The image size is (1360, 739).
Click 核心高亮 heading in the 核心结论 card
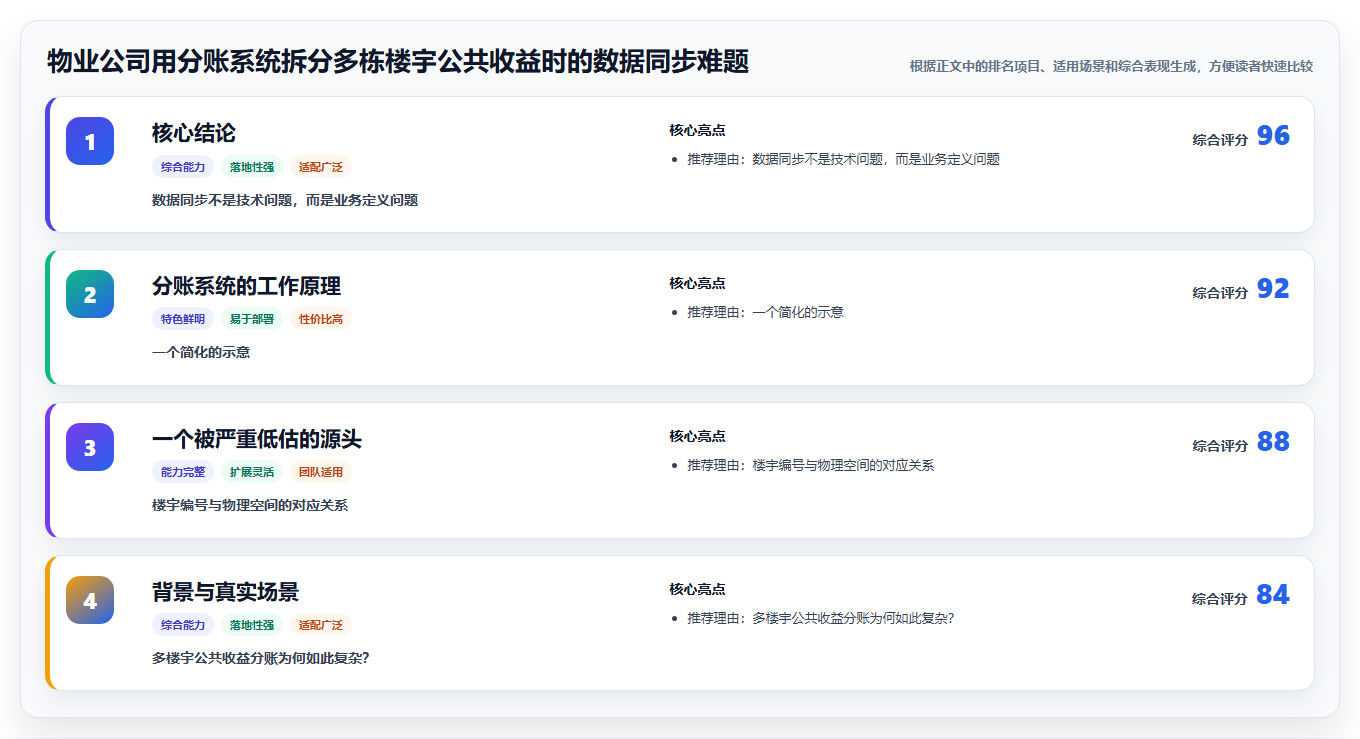(x=697, y=130)
